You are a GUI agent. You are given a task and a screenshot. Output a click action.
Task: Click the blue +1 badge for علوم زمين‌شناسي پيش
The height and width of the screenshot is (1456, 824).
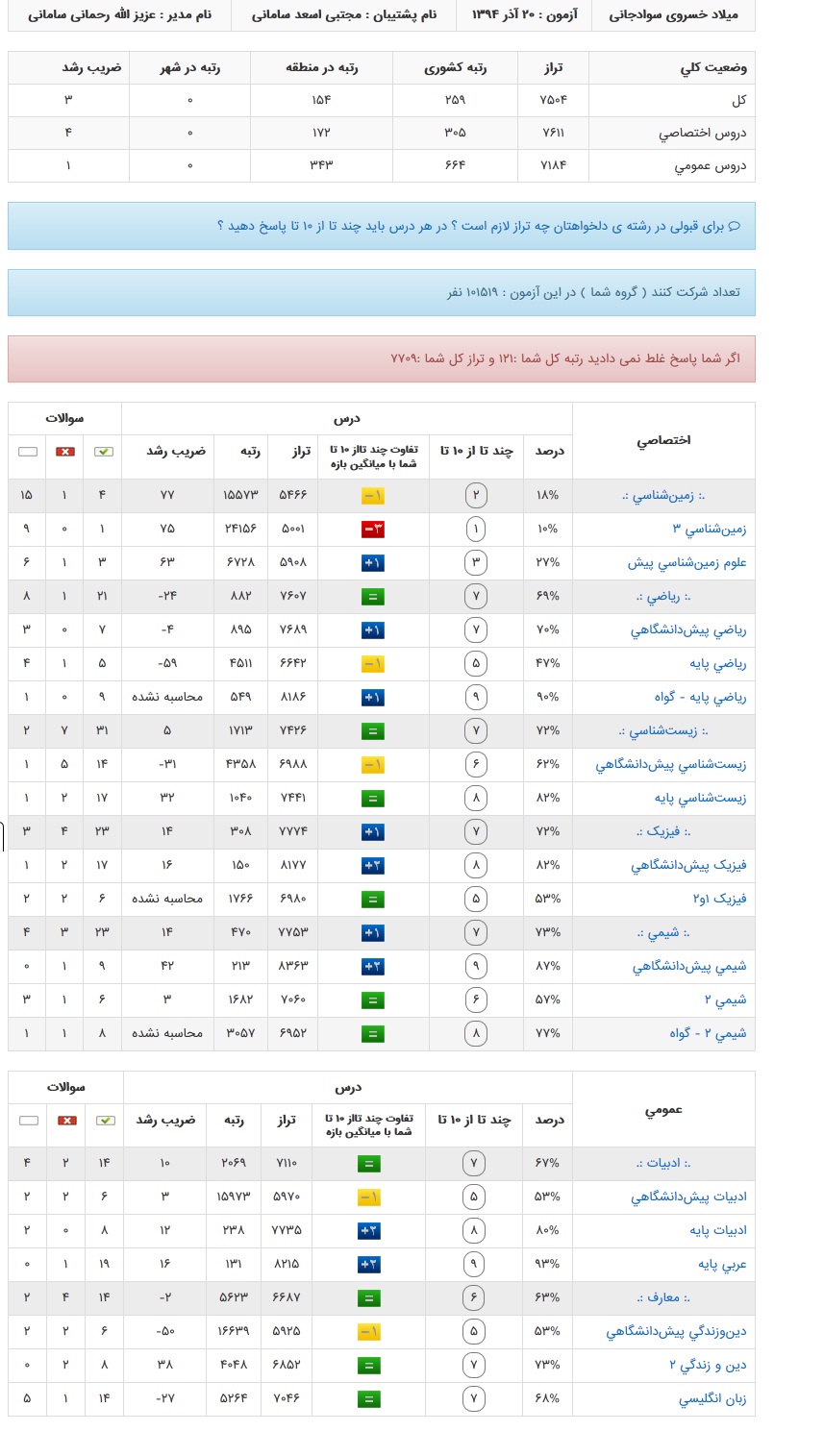point(373,562)
